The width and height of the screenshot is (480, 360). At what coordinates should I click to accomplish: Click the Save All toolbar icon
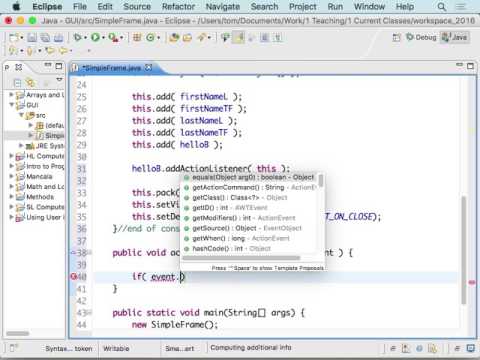pyautogui.click(x=45, y=38)
